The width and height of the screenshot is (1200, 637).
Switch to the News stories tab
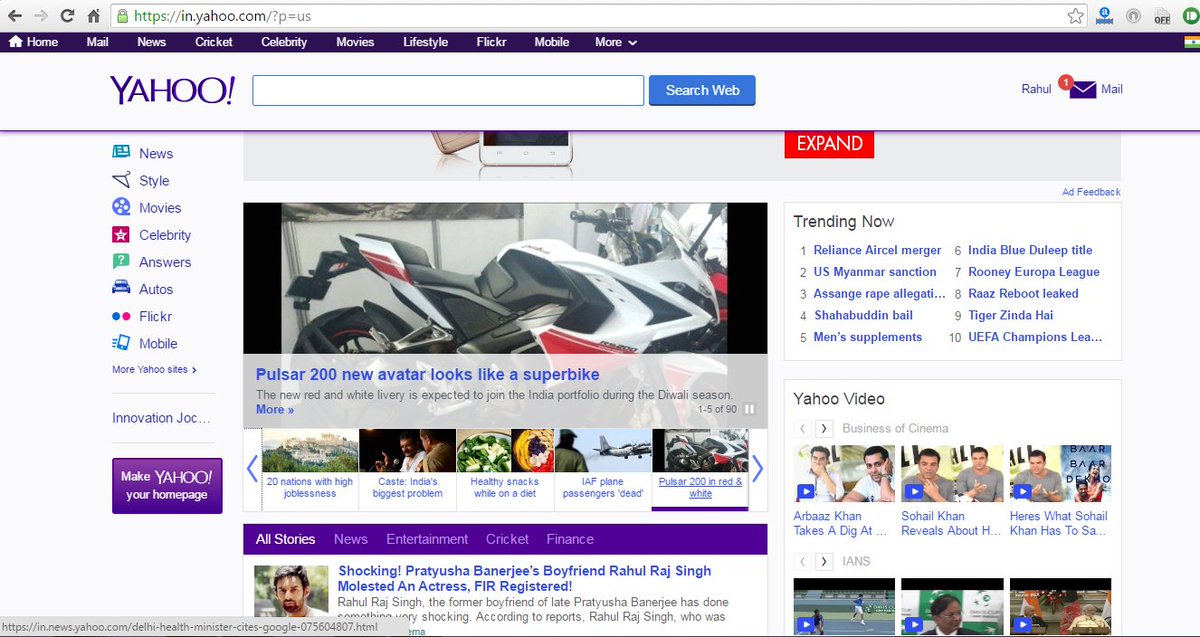click(x=351, y=539)
